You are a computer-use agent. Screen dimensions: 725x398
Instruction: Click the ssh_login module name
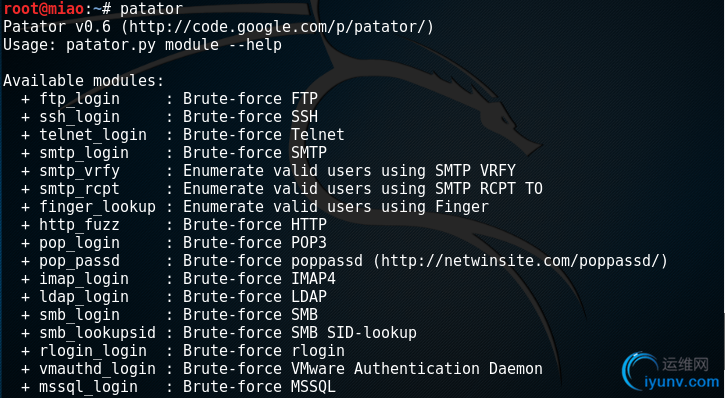click(x=80, y=117)
